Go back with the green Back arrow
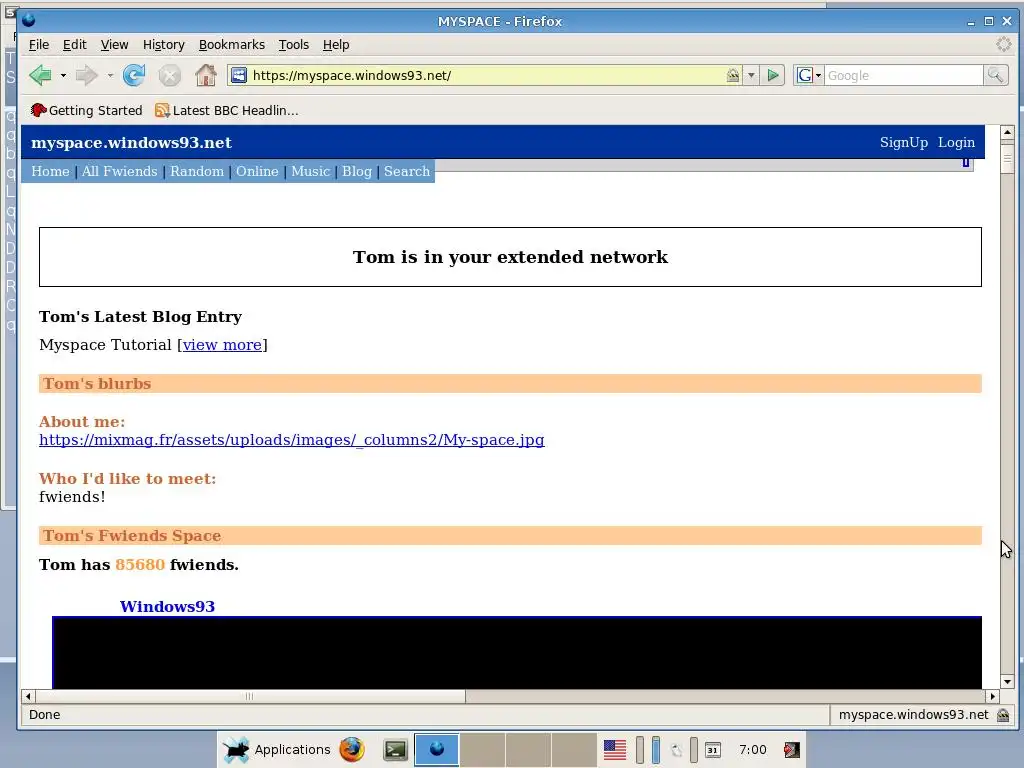This screenshot has width=1024, height=768. (40, 75)
